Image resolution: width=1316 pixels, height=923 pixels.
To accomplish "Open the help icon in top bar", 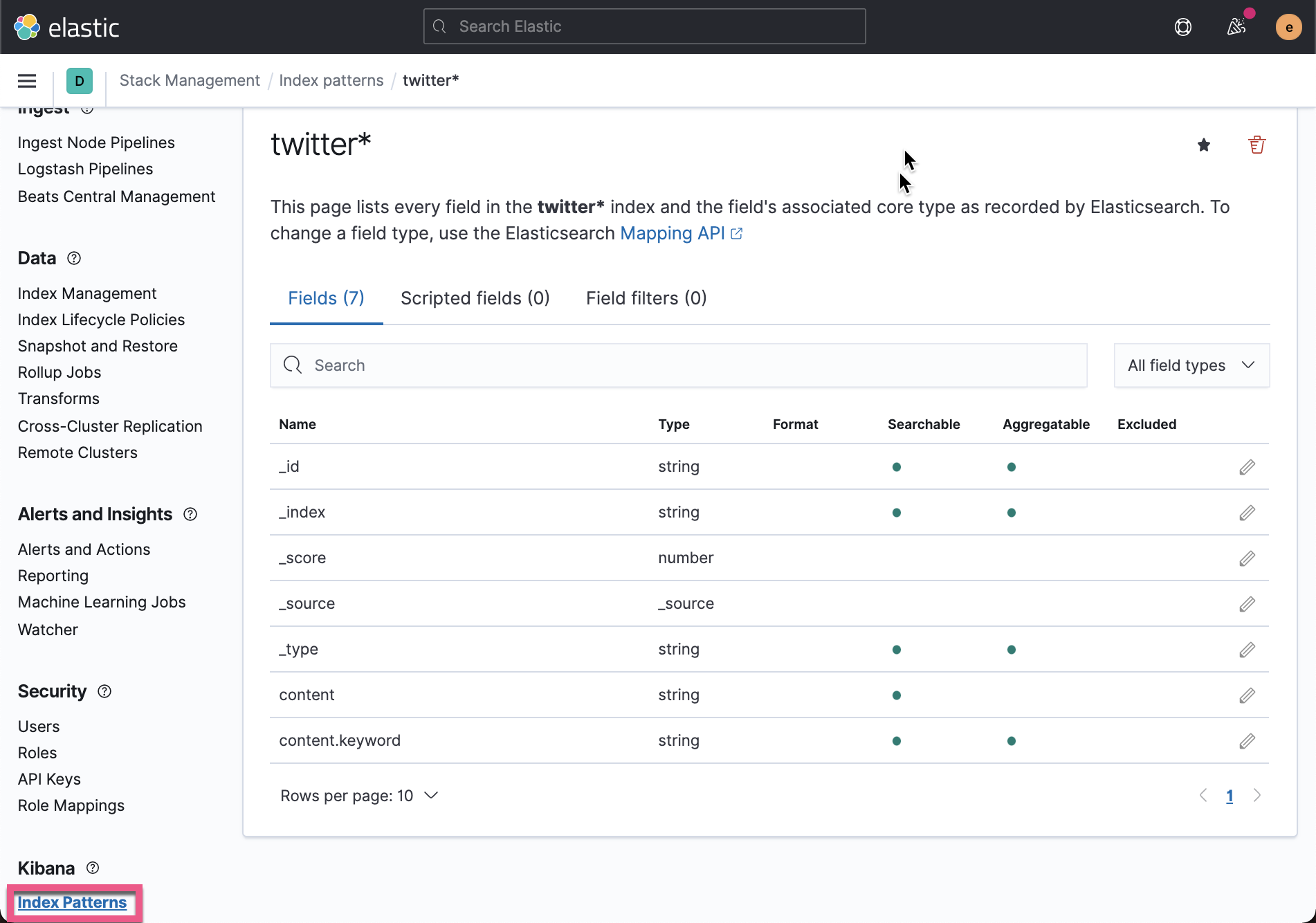I will tap(1183, 27).
